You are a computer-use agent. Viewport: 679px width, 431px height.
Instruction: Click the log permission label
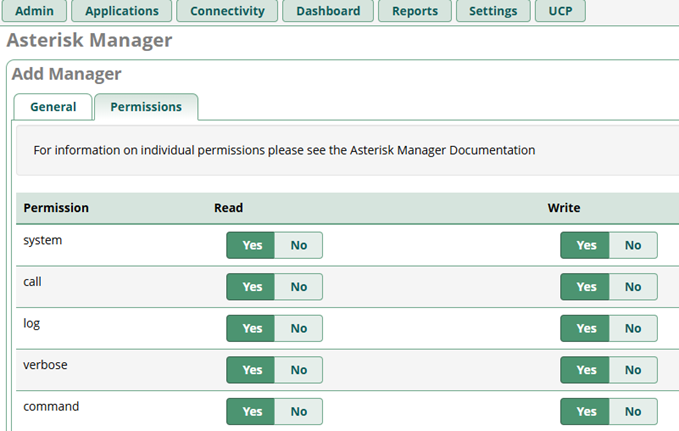pyautogui.click(x=31, y=324)
